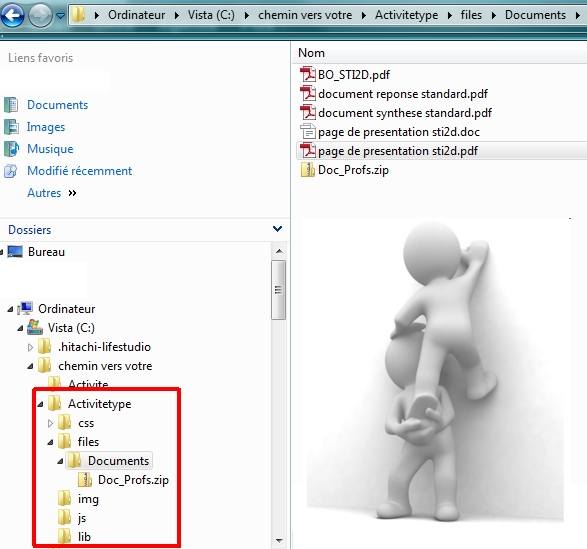Select the BO_STI2D.pdf file icon
This screenshot has height=549, width=587.
coord(308,74)
